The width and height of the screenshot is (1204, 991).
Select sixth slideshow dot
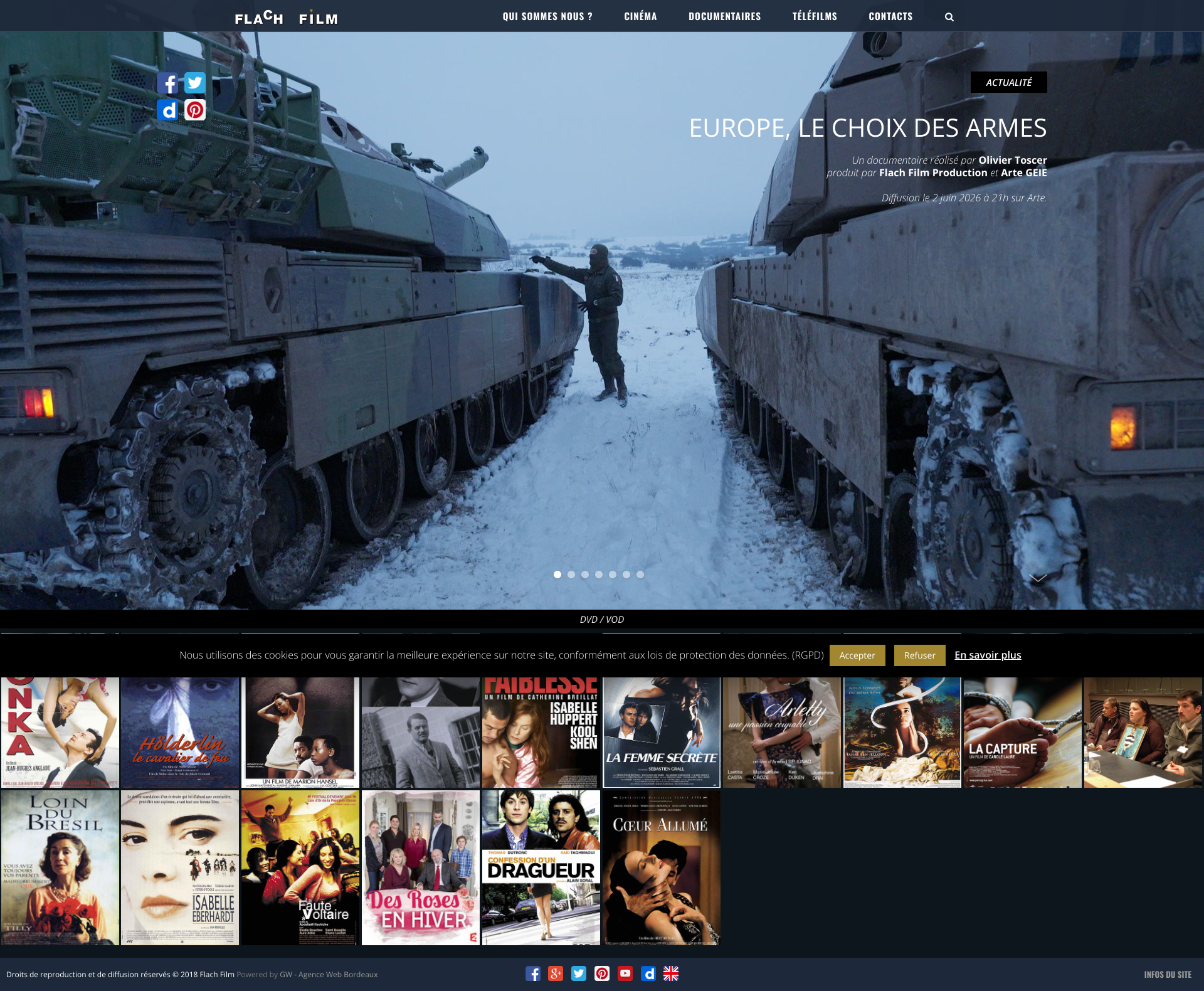tap(626, 575)
